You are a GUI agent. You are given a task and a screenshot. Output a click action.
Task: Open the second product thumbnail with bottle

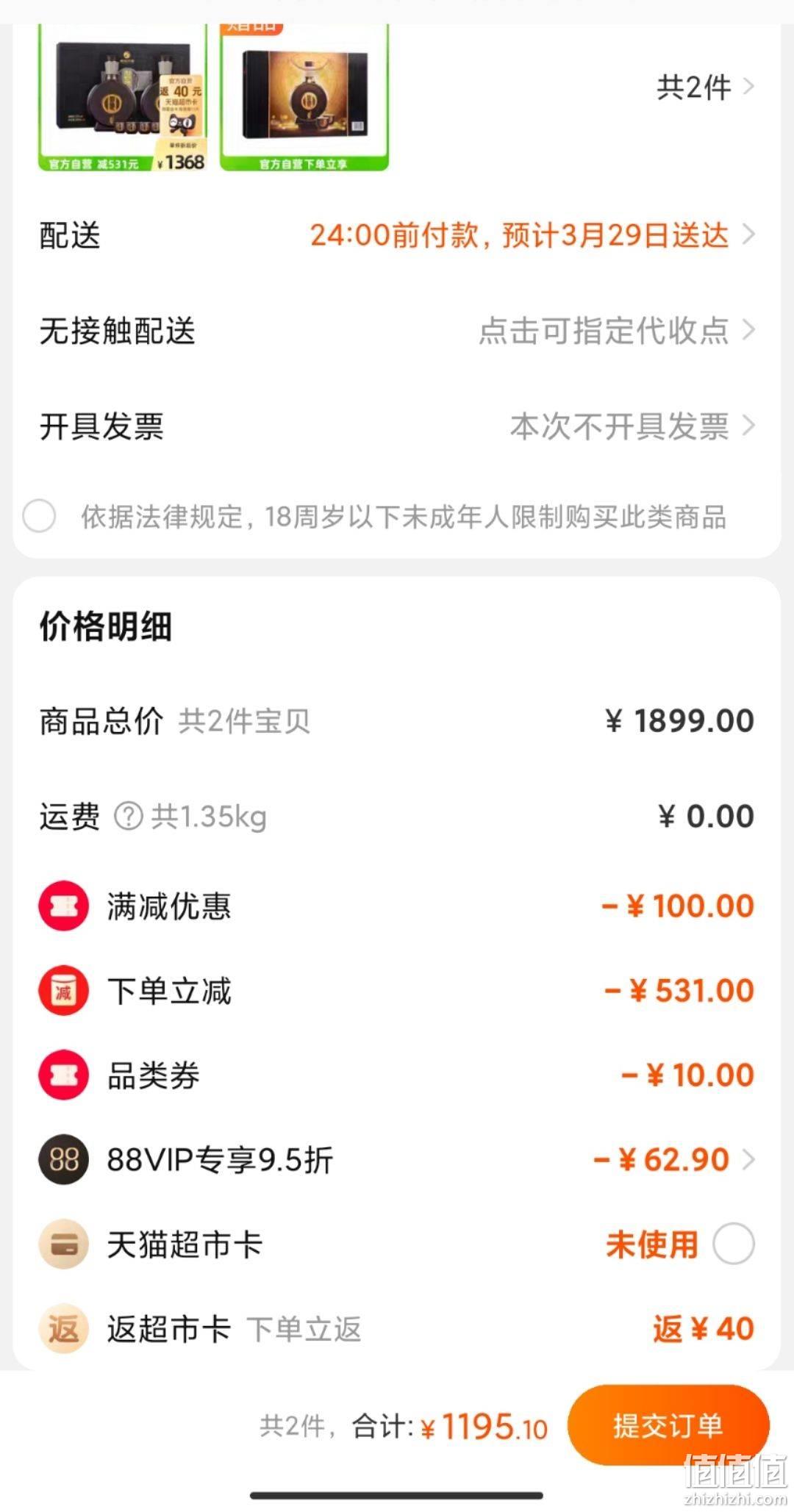click(x=304, y=98)
